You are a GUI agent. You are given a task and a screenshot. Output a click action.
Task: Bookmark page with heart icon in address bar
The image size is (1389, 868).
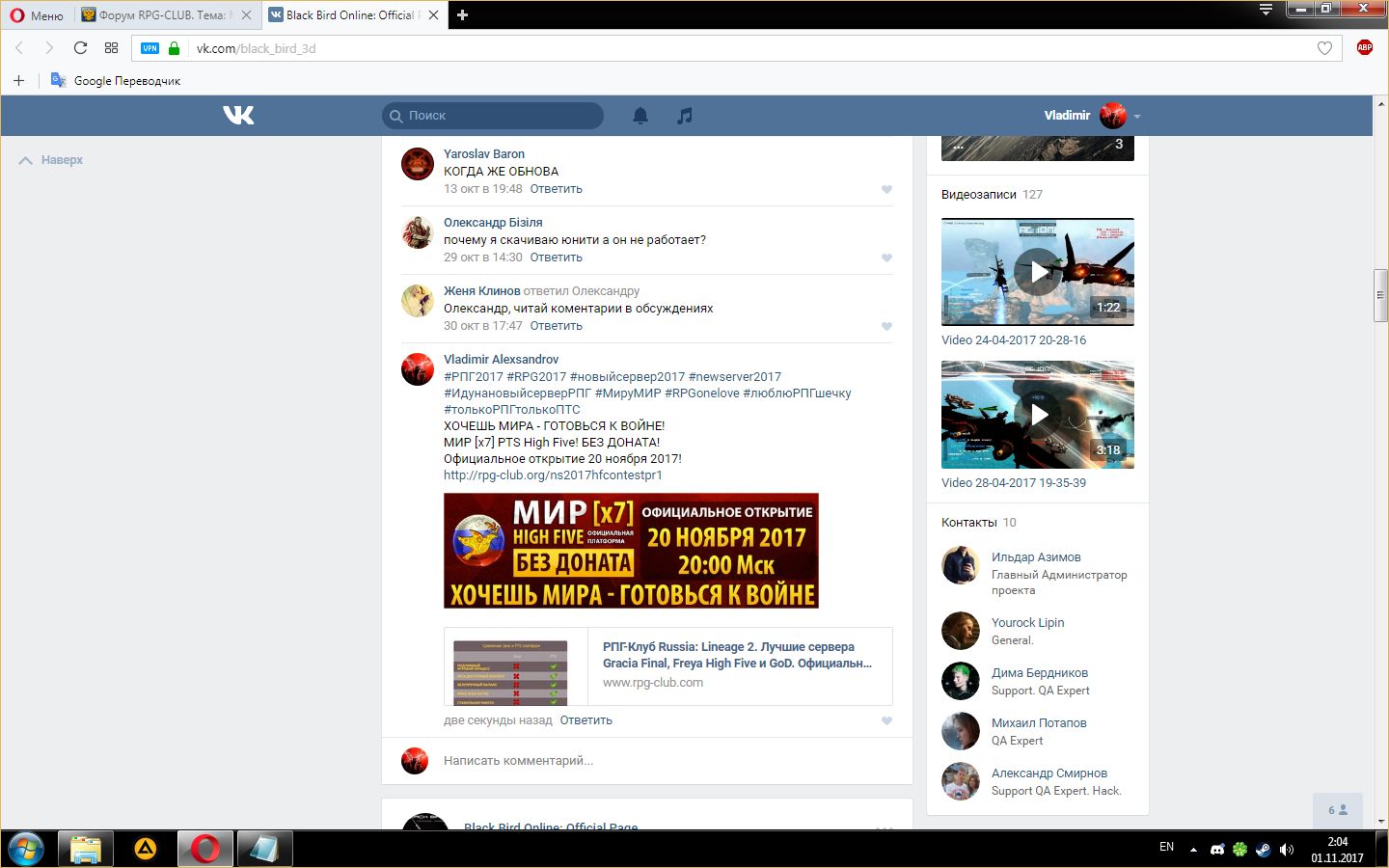point(1324,48)
